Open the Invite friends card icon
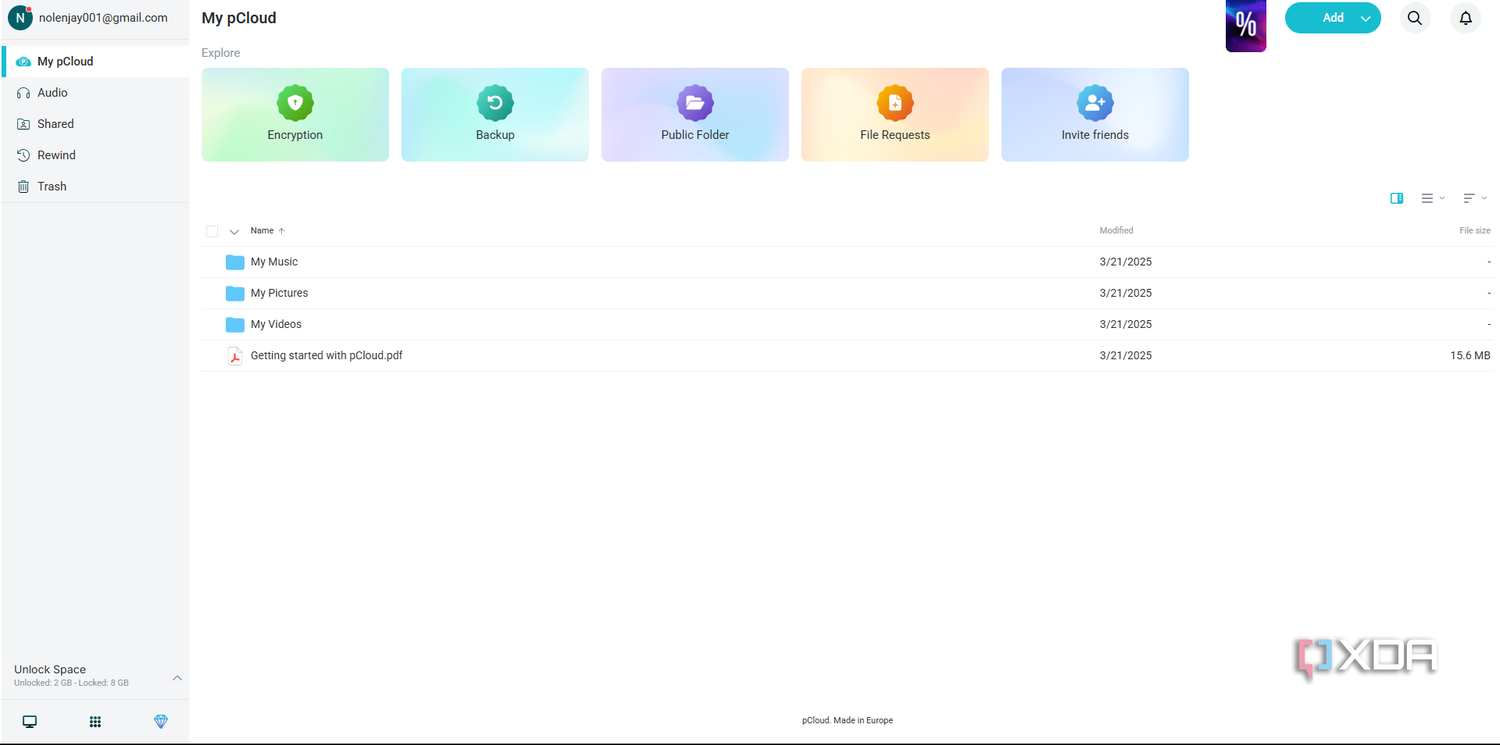1500x745 pixels. [1095, 103]
